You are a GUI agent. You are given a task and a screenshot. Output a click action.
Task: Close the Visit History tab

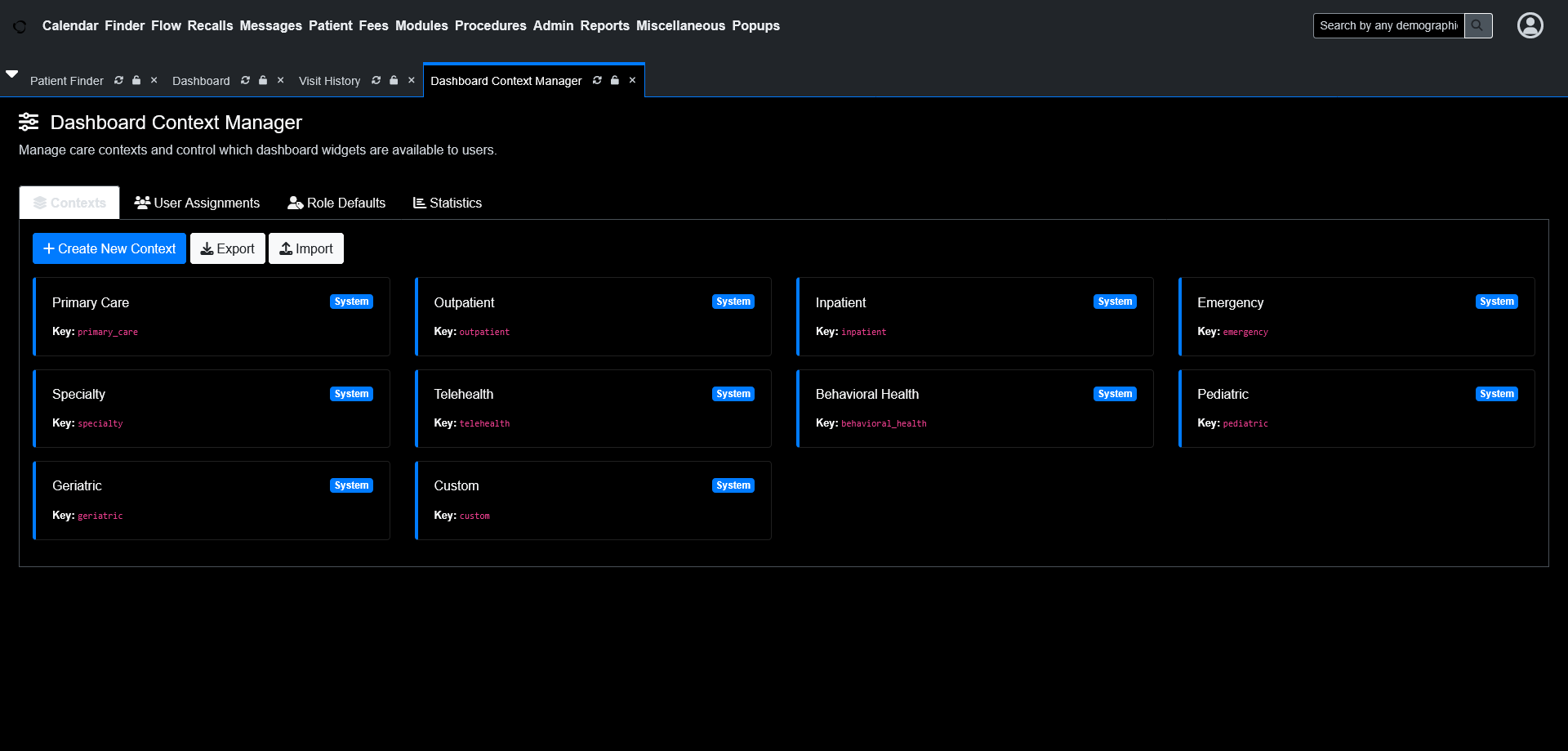pos(412,80)
